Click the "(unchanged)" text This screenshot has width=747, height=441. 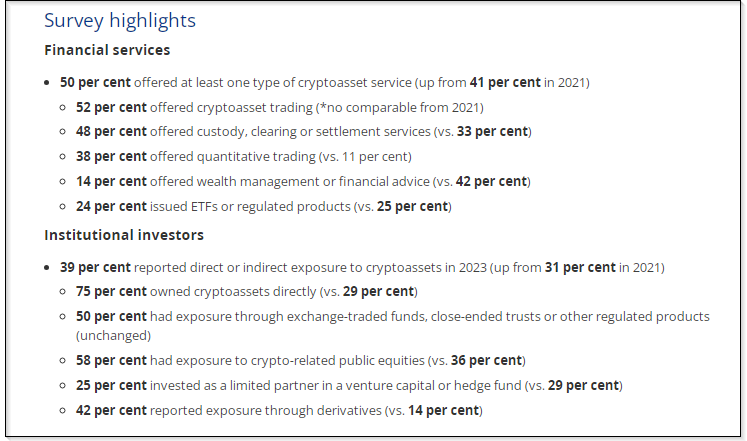click(x=113, y=335)
